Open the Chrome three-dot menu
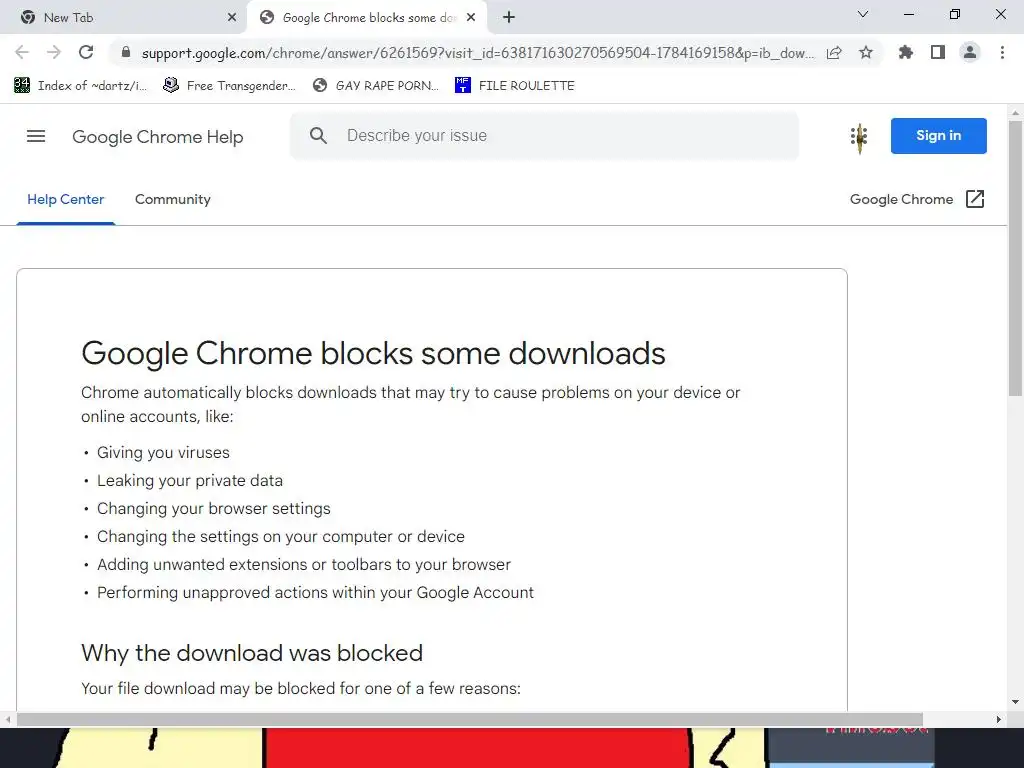Screen dimensions: 1024x768 tap(1002, 52)
